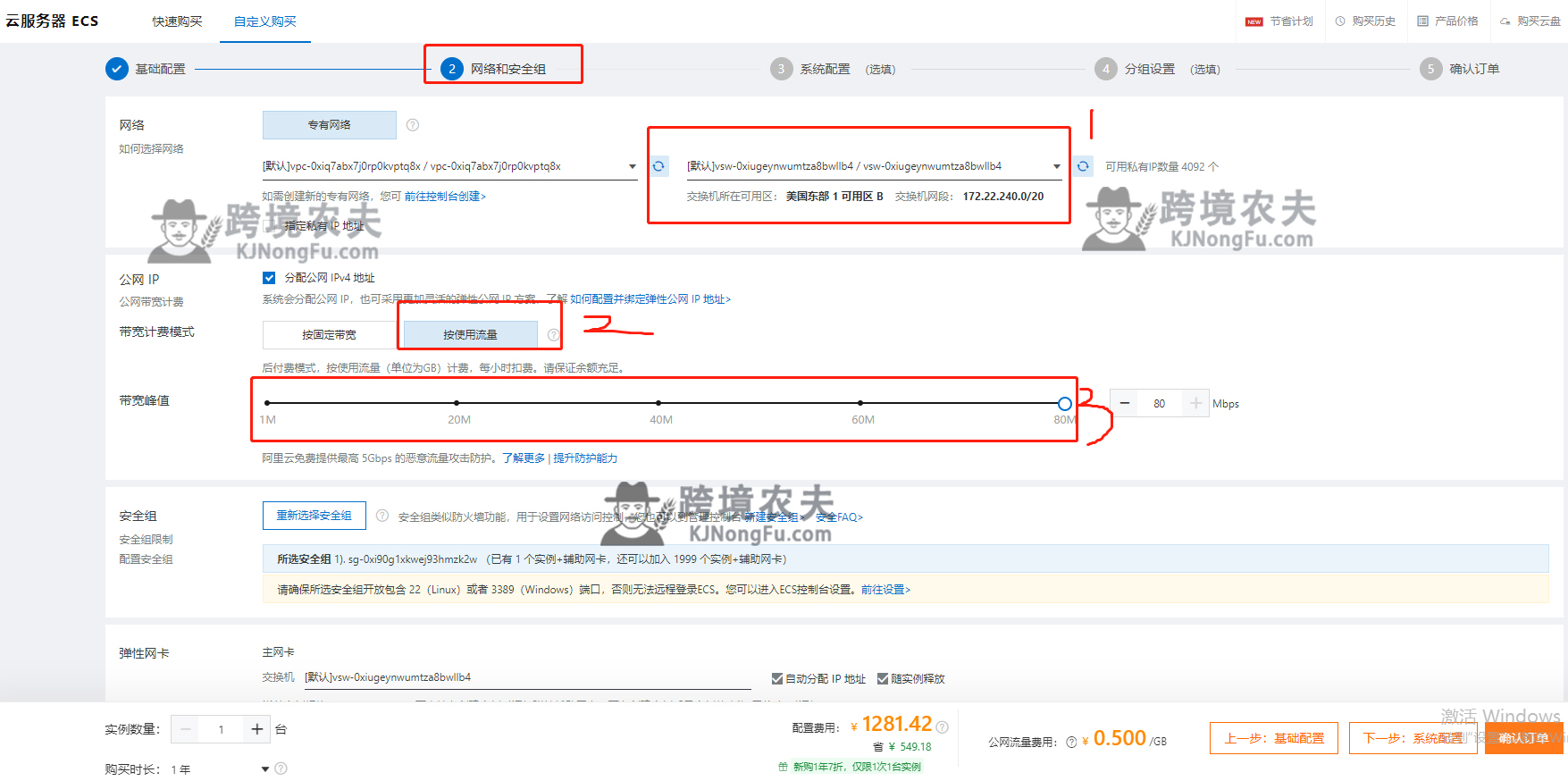
Task: Open the 提升防护能力 link
Action: pos(585,458)
